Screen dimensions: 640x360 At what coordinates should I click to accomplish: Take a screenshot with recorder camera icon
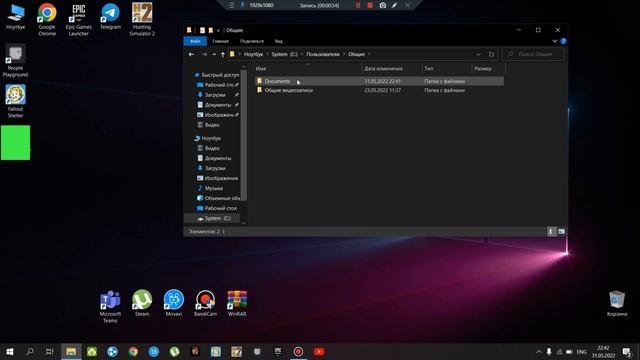(382, 5)
